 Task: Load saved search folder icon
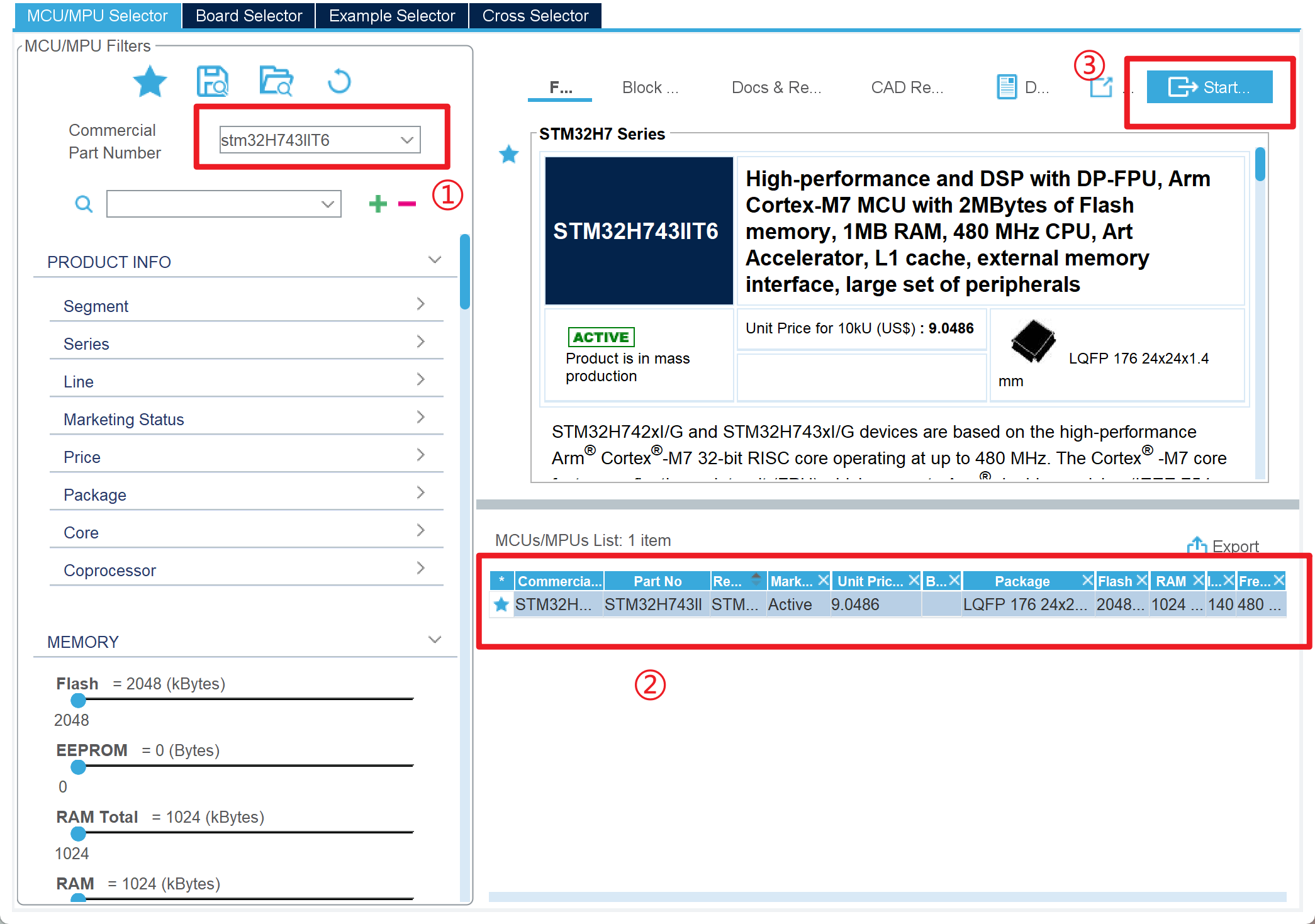[276, 82]
